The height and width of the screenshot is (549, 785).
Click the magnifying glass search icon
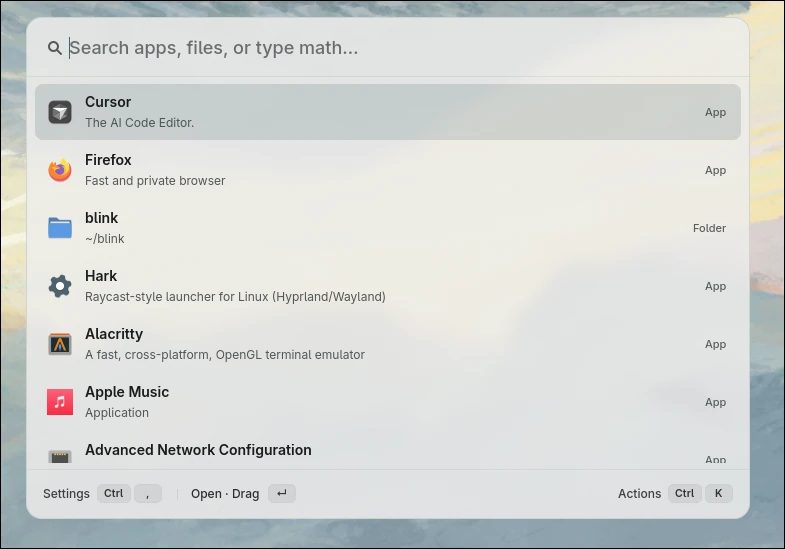[x=55, y=48]
